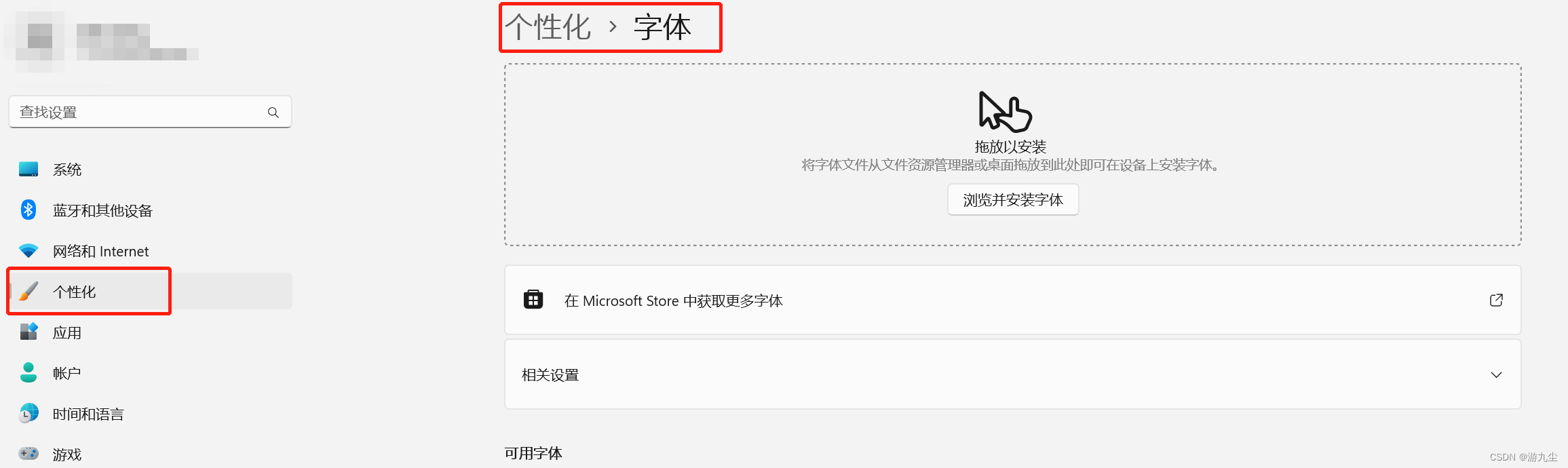Image resolution: width=1568 pixels, height=468 pixels.
Task: Select the 个性化 paintbrush icon
Action: 28,292
